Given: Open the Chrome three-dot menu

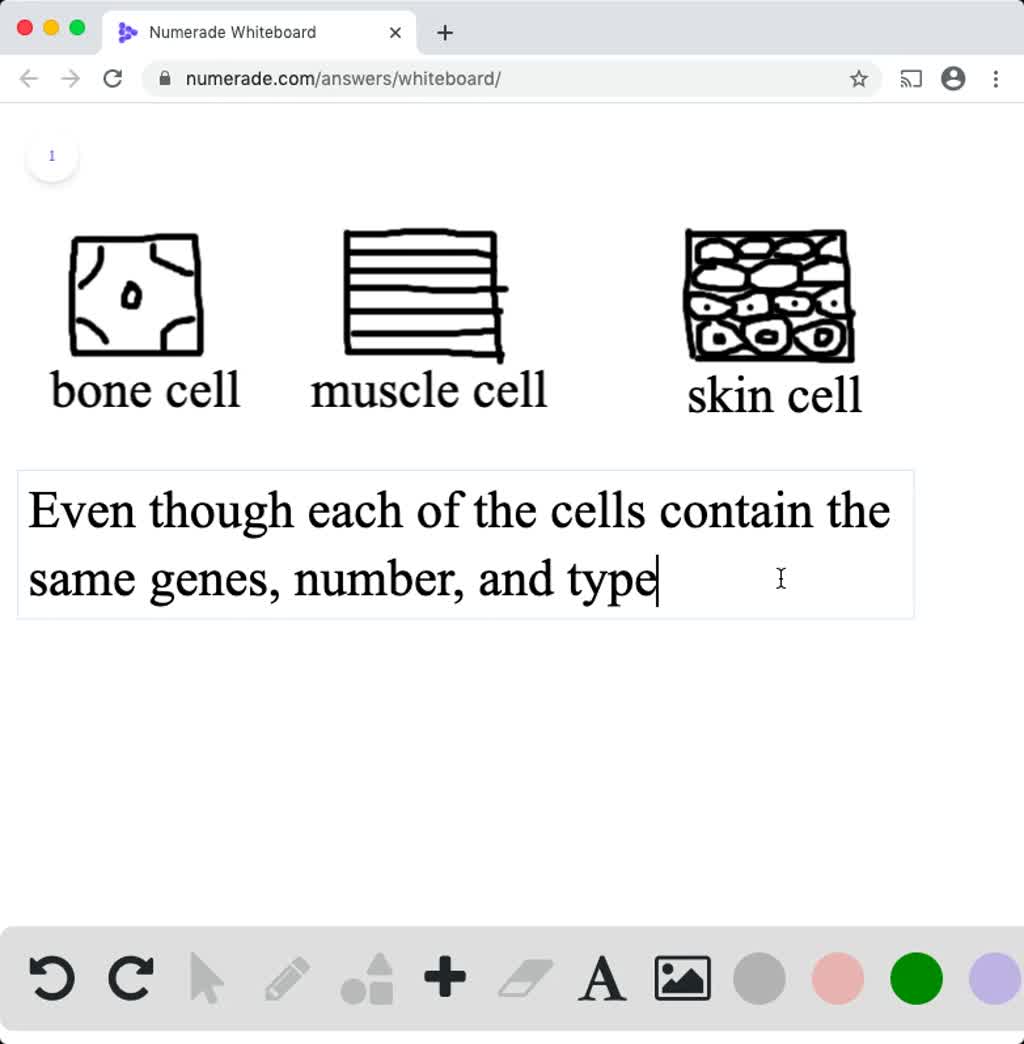Looking at the screenshot, I should tap(997, 78).
